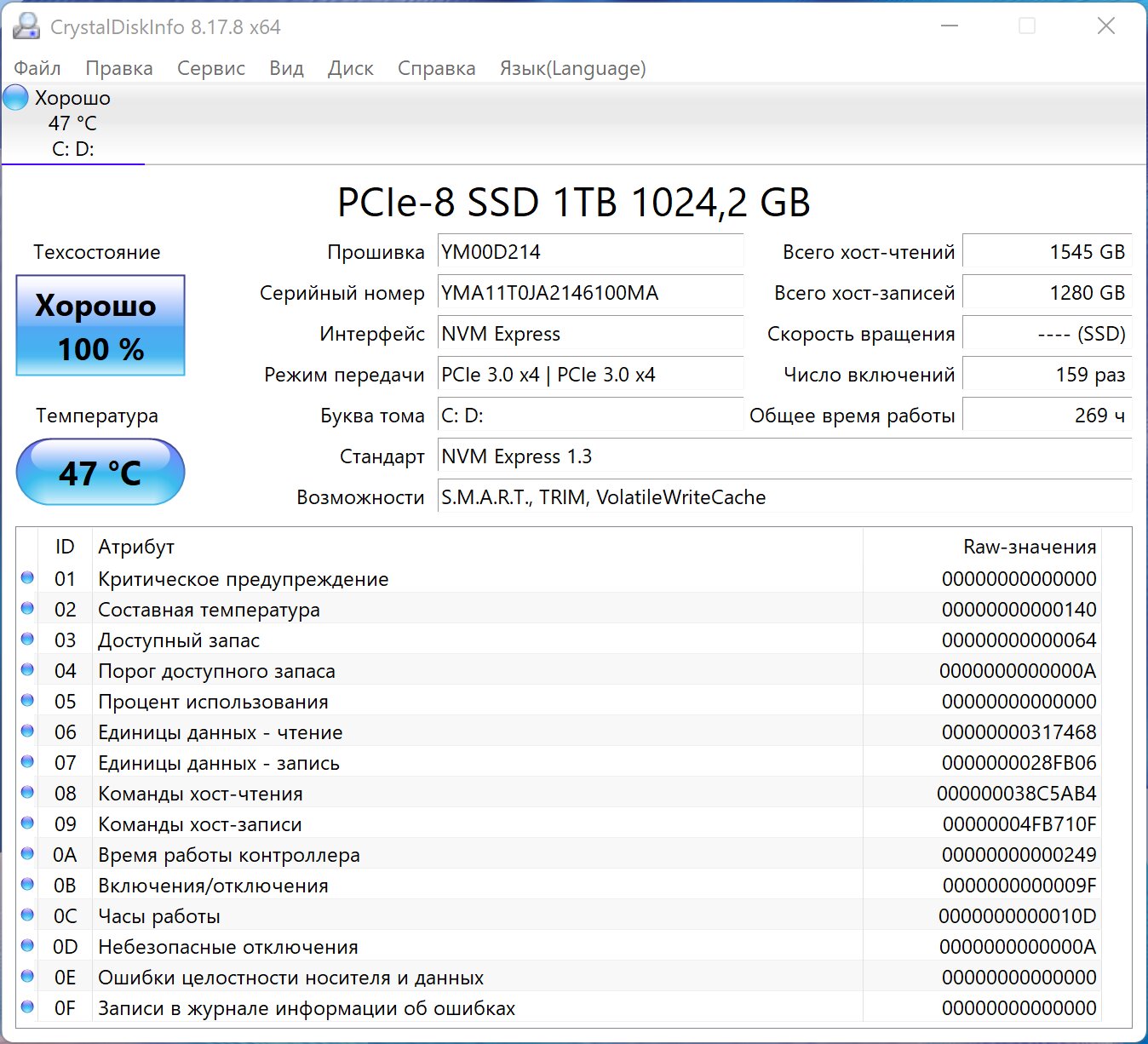The image size is (1148, 1044).
Task: Select row Записи в журнале информации об ошибках
Action: [x=559, y=1008]
